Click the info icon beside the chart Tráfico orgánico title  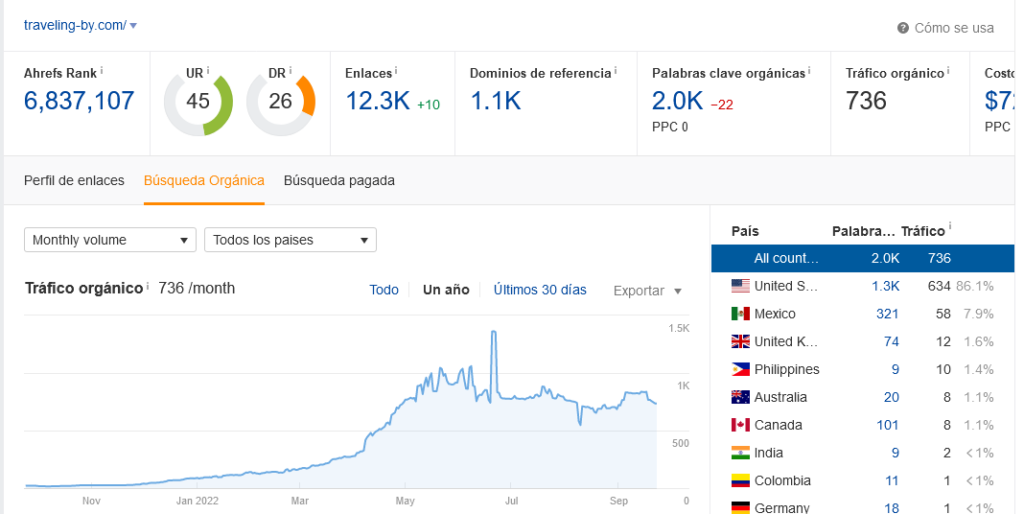pos(148,285)
